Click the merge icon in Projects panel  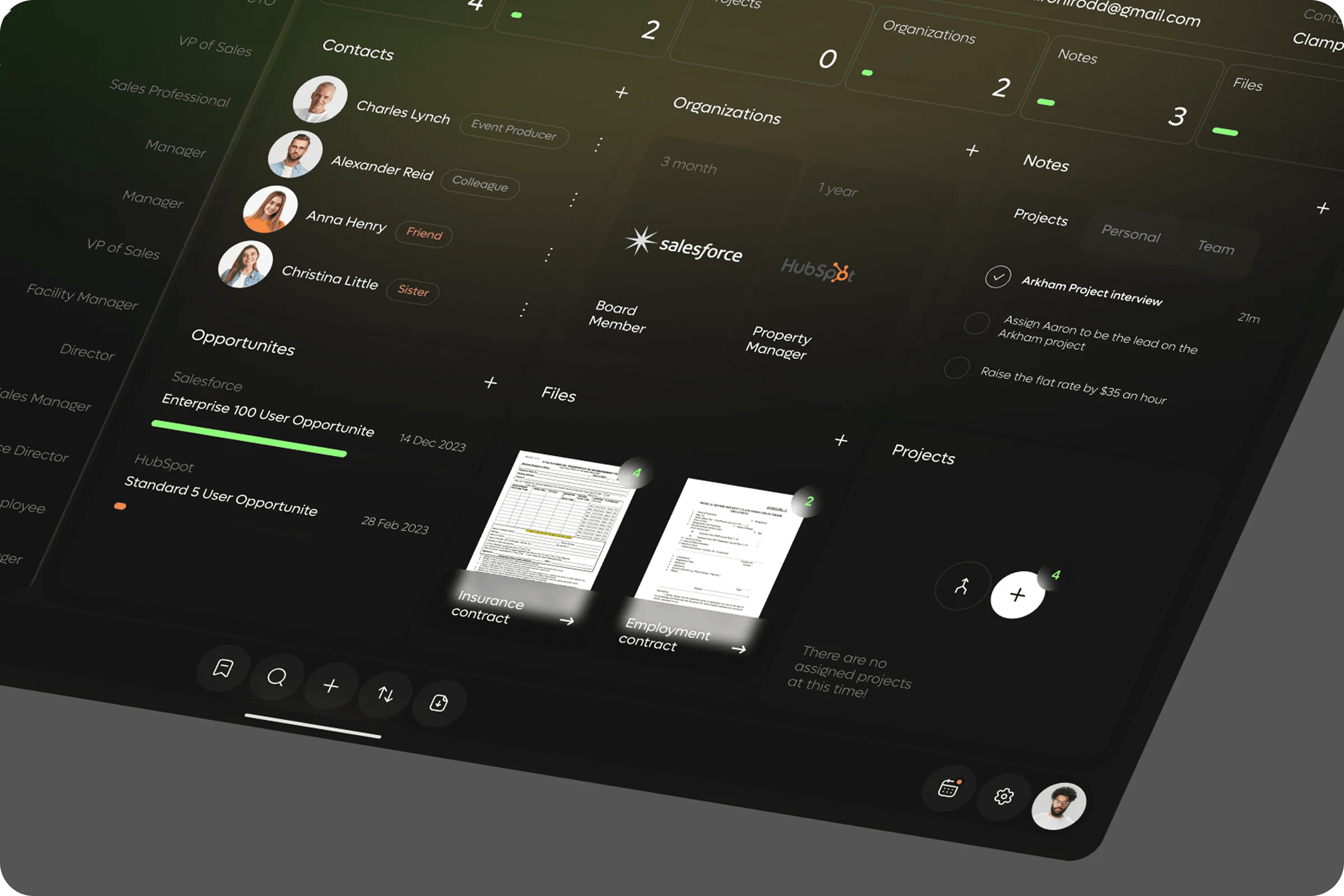(x=962, y=586)
